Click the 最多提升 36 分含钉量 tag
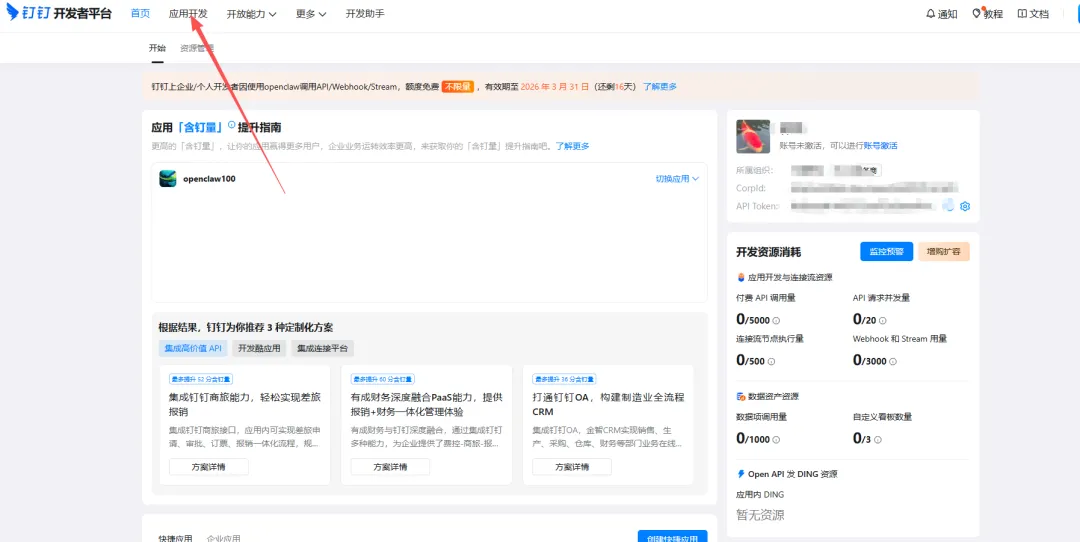This screenshot has width=1080, height=542. 565,379
